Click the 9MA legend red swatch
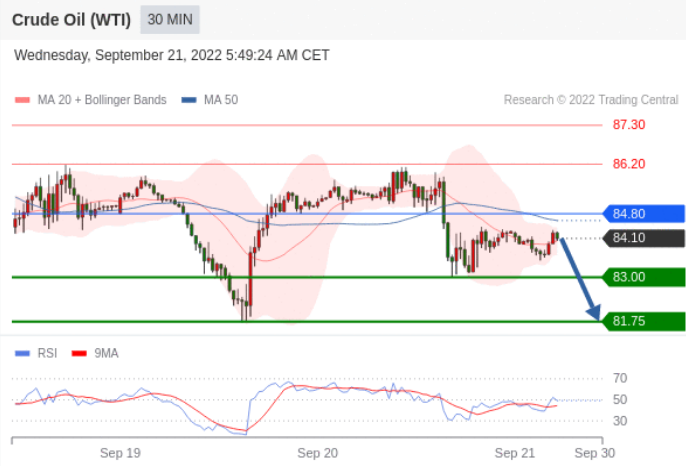The width and height of the screenshot is (686, 466). pos(79,353)
